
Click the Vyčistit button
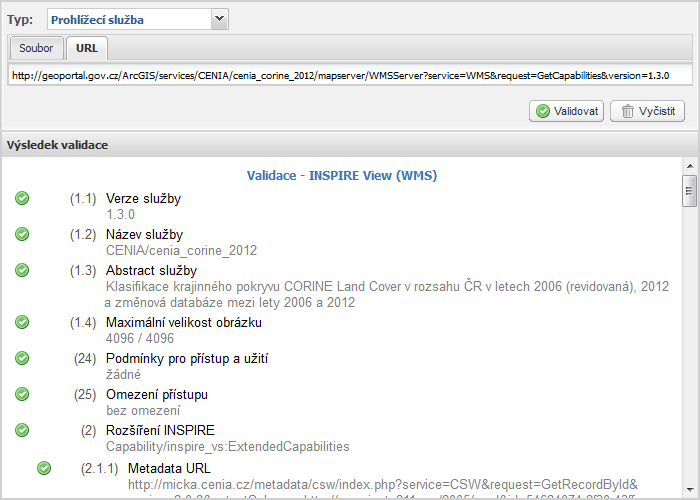coord(647,111)
